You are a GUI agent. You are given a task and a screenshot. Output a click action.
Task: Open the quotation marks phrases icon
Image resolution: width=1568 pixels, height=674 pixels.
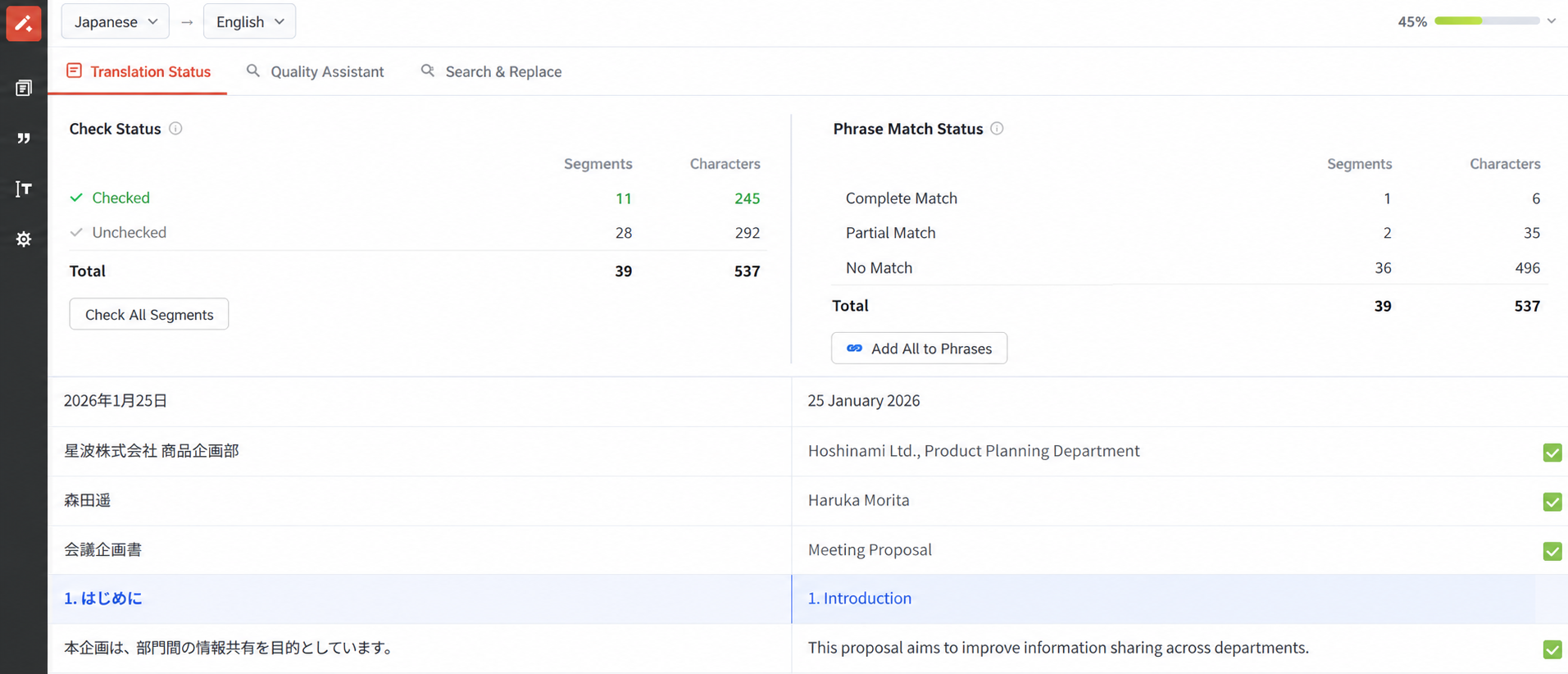24,139
